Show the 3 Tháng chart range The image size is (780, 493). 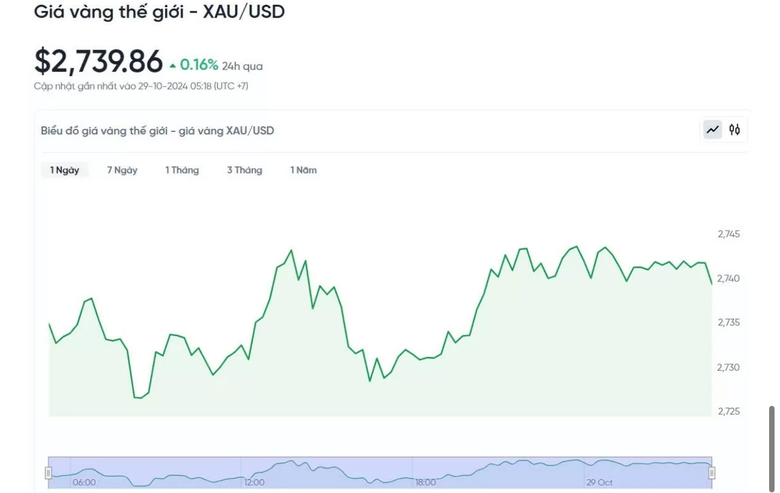tap(244, 170)
